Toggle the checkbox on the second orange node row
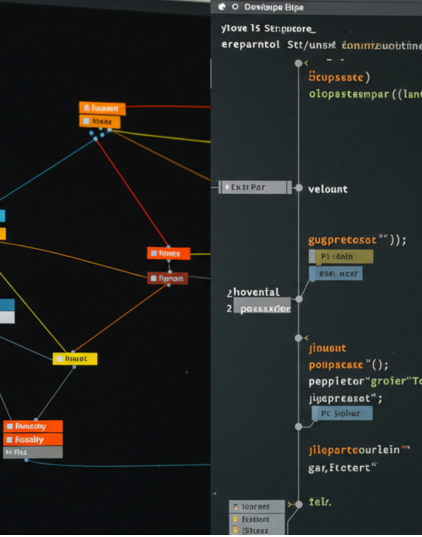The height and width of the screenshot is (537, 422). tap(86, 121)
